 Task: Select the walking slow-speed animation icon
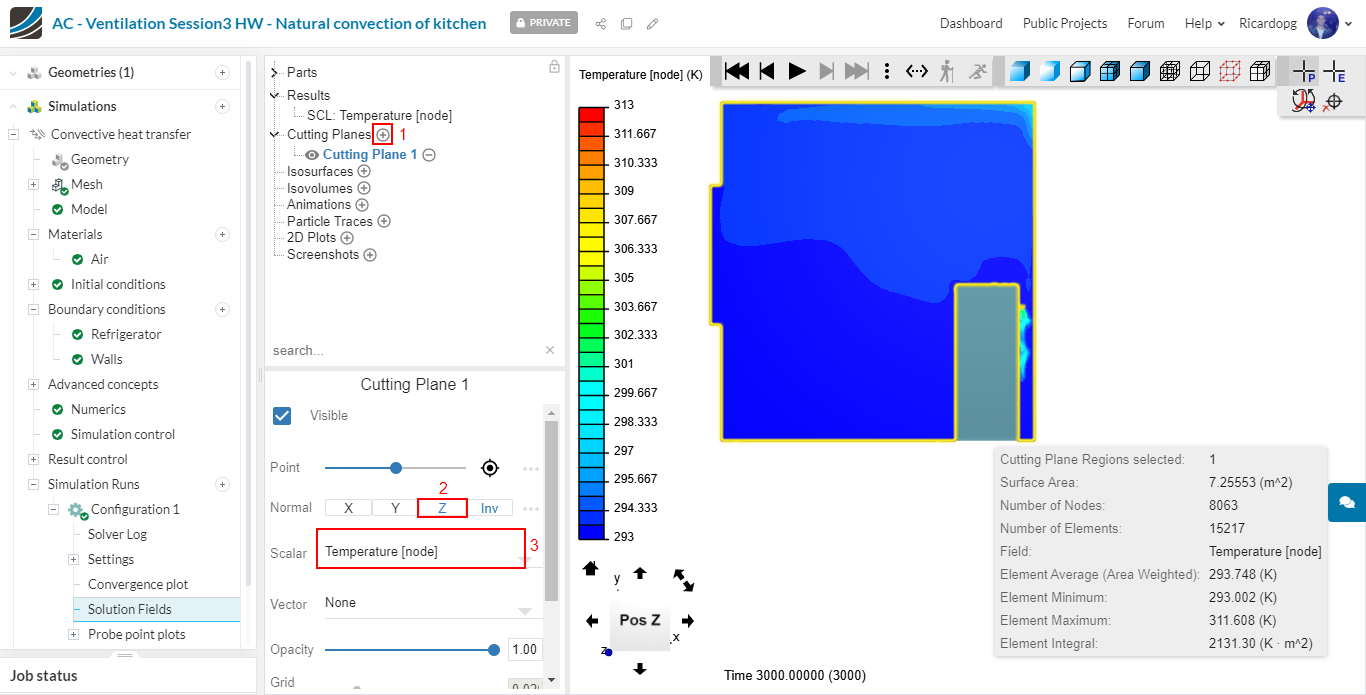coord(947,71)
